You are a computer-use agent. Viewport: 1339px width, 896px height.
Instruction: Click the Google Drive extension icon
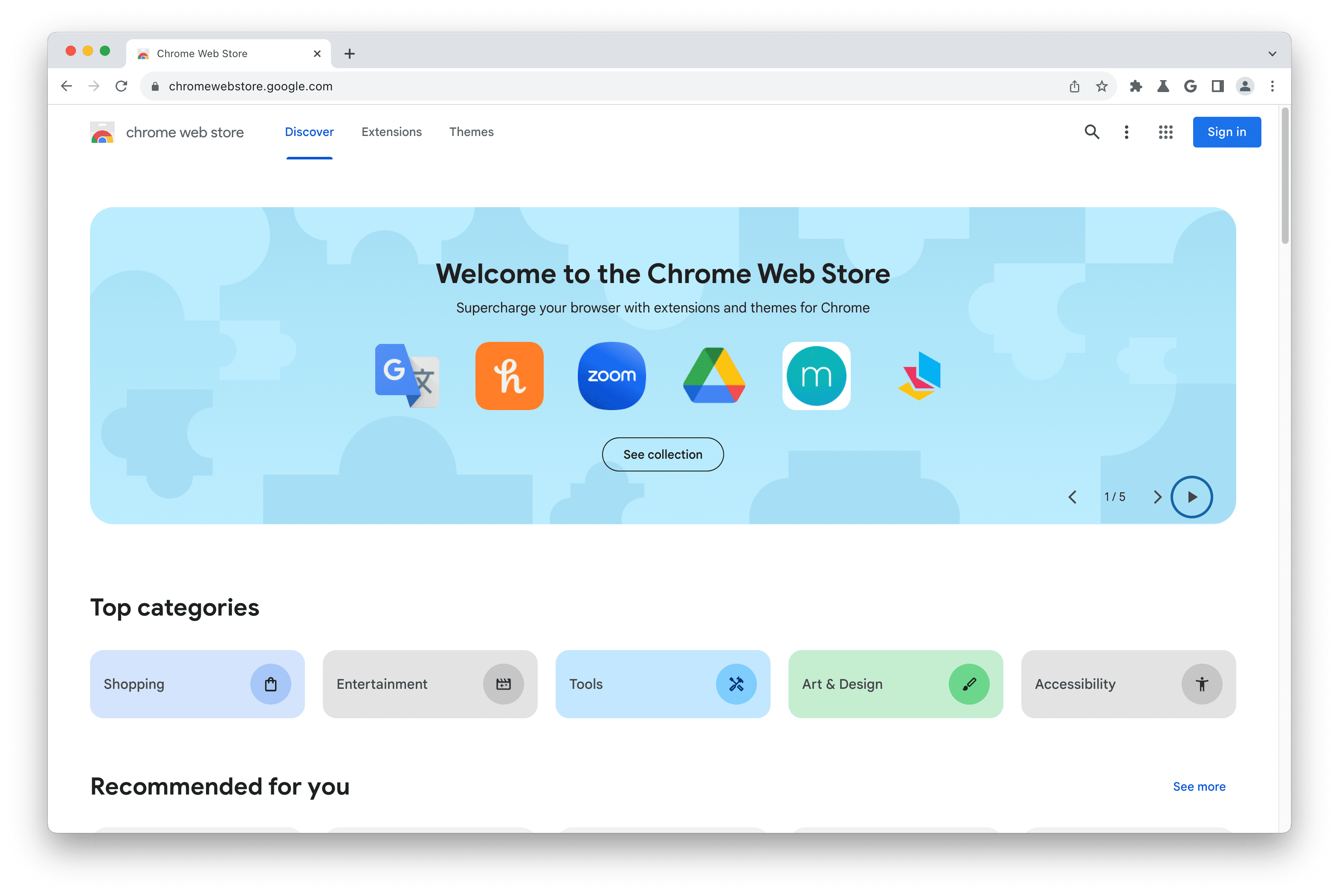[x=714, y=375]
